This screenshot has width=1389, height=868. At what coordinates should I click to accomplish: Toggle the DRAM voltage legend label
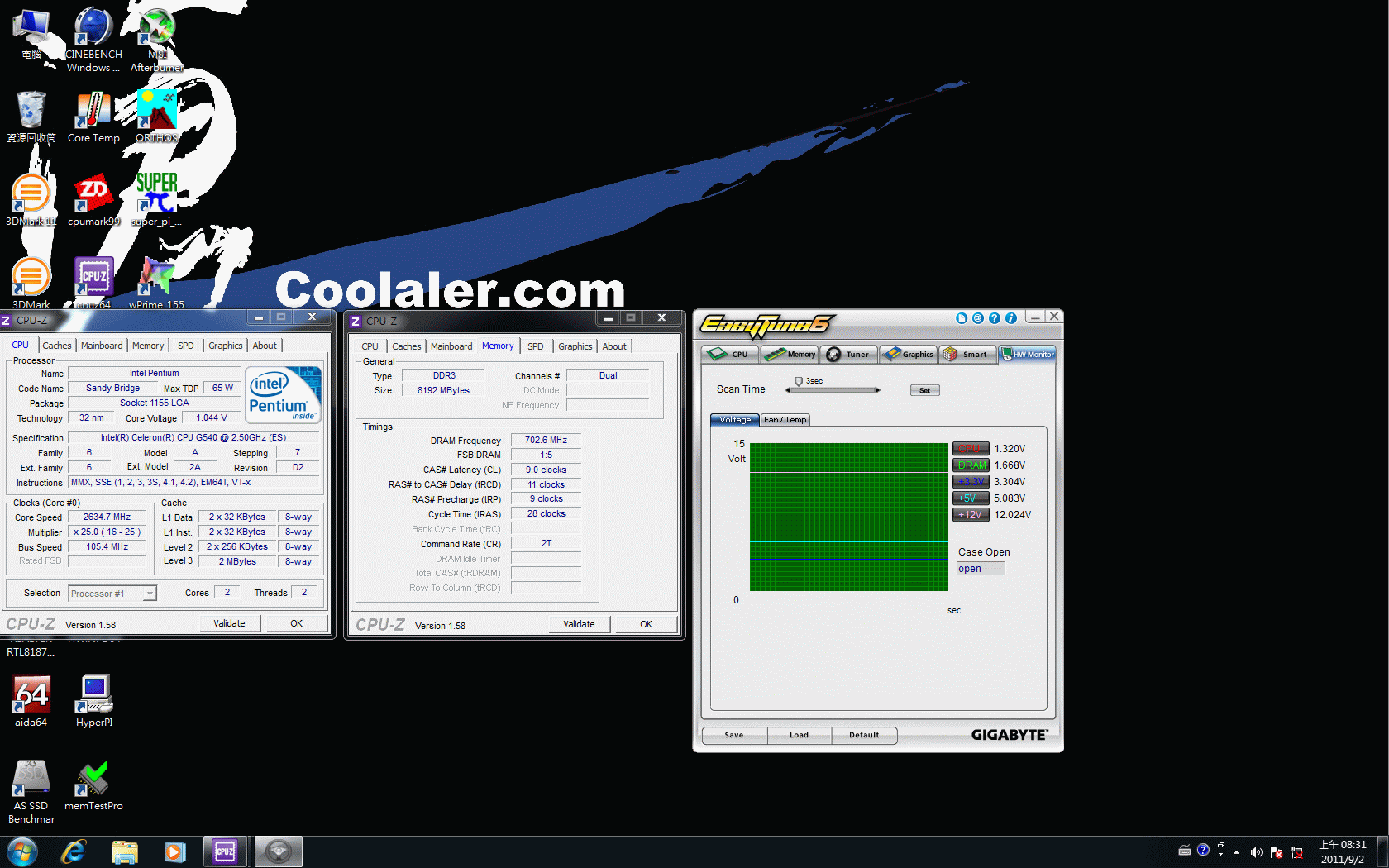click(971, 465)
